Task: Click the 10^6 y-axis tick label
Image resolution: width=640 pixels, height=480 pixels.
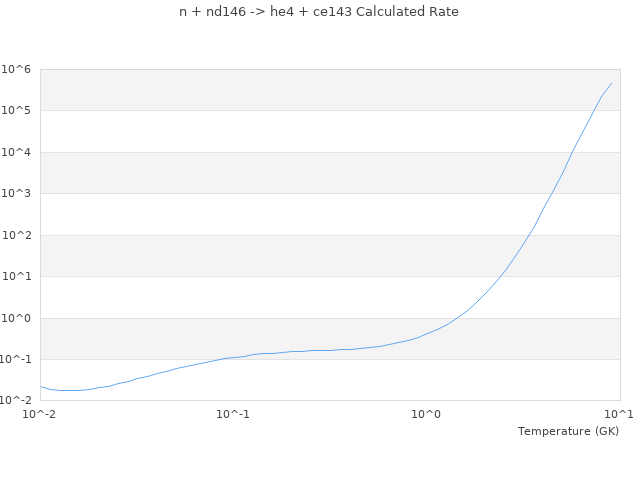Action: [x=17, y=69]
